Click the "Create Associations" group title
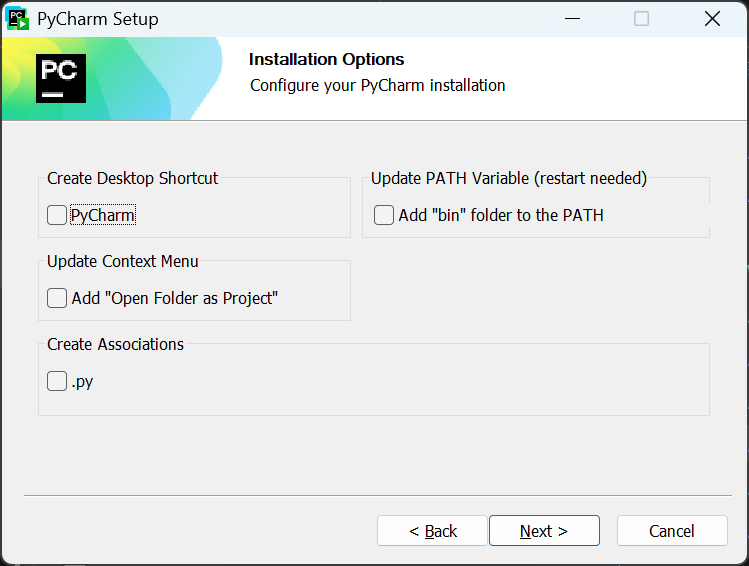Image resolution: width=749 pixels, height=566 pixels. [x=115, y=344]
